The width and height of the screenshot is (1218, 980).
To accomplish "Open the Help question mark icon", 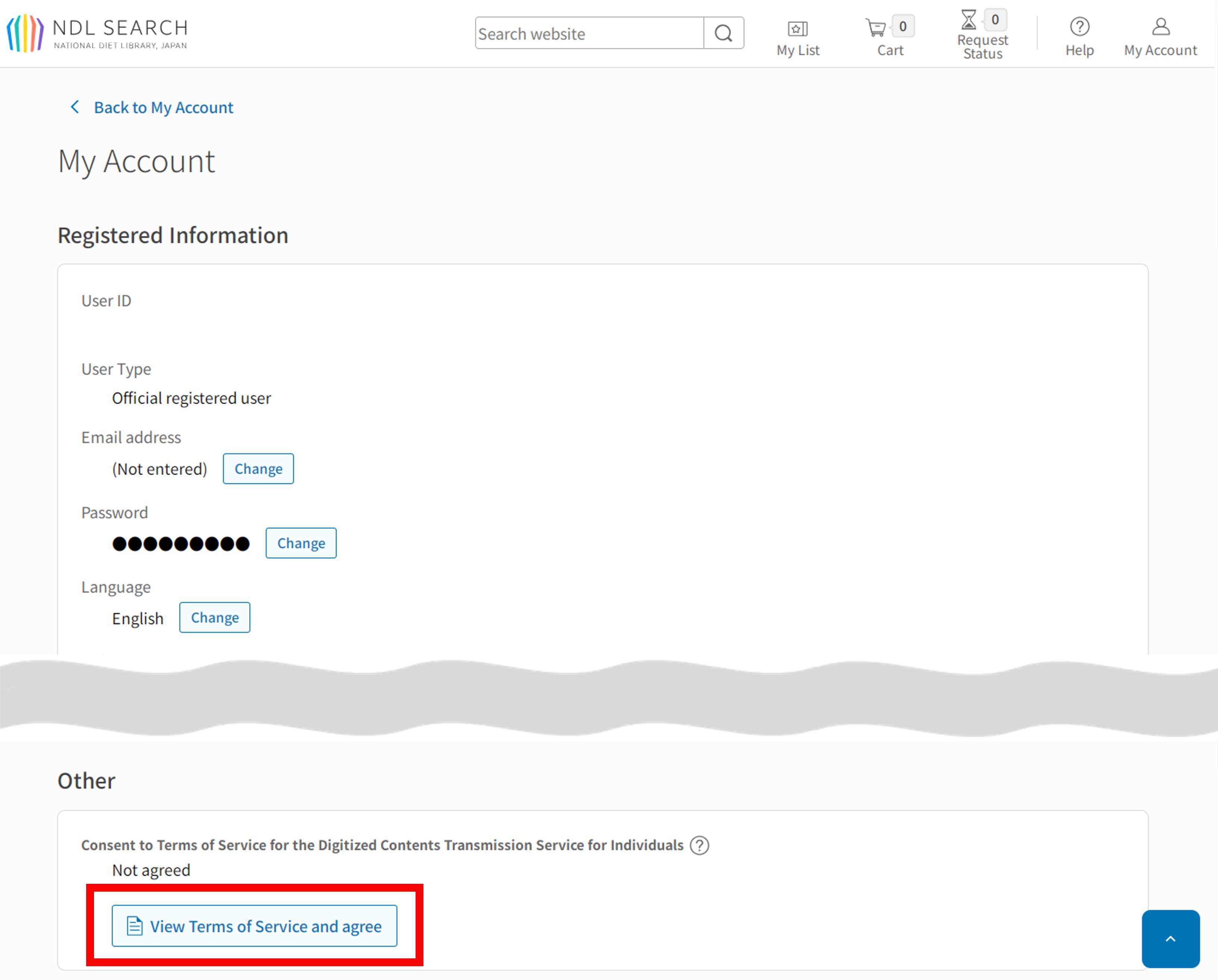I will [x=1079, y=27].
